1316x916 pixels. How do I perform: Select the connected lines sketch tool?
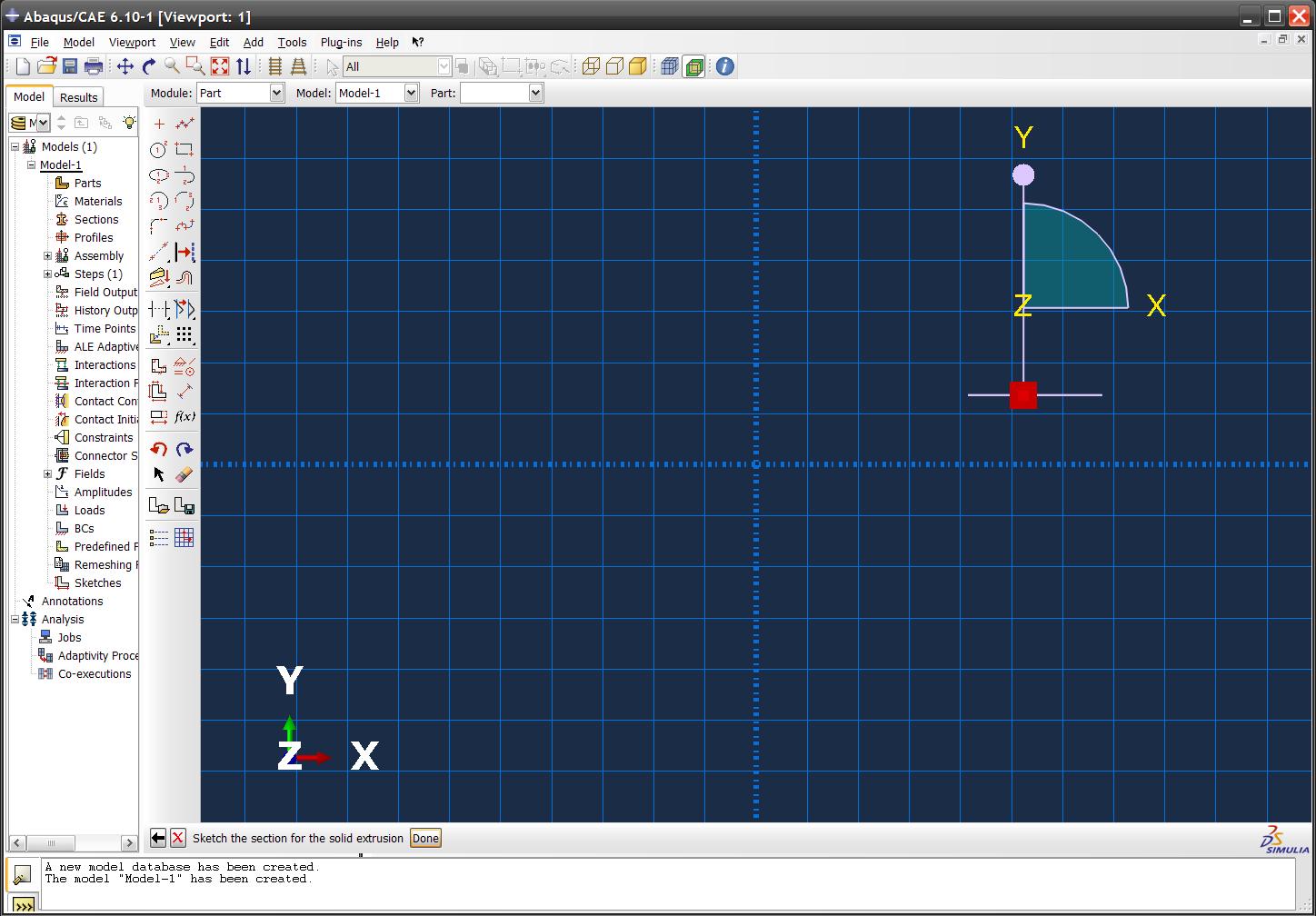(184, 124)
